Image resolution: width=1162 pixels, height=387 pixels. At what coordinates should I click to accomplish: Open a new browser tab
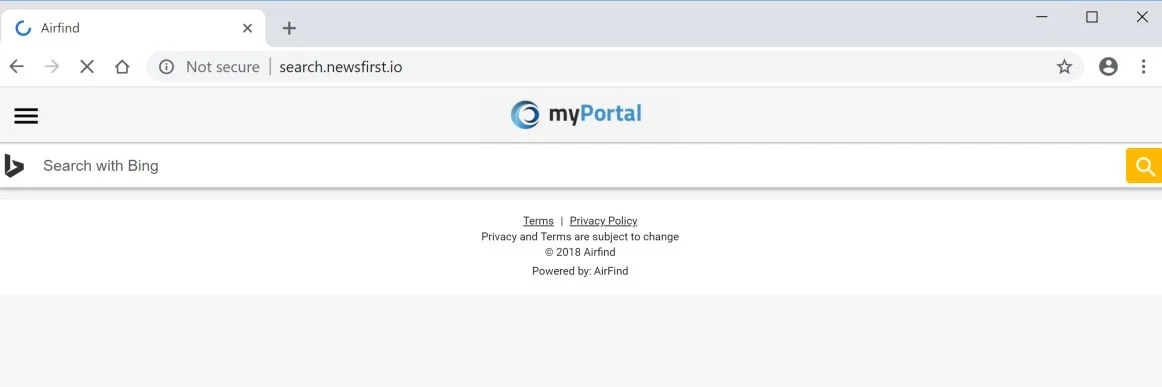point(289,28)
